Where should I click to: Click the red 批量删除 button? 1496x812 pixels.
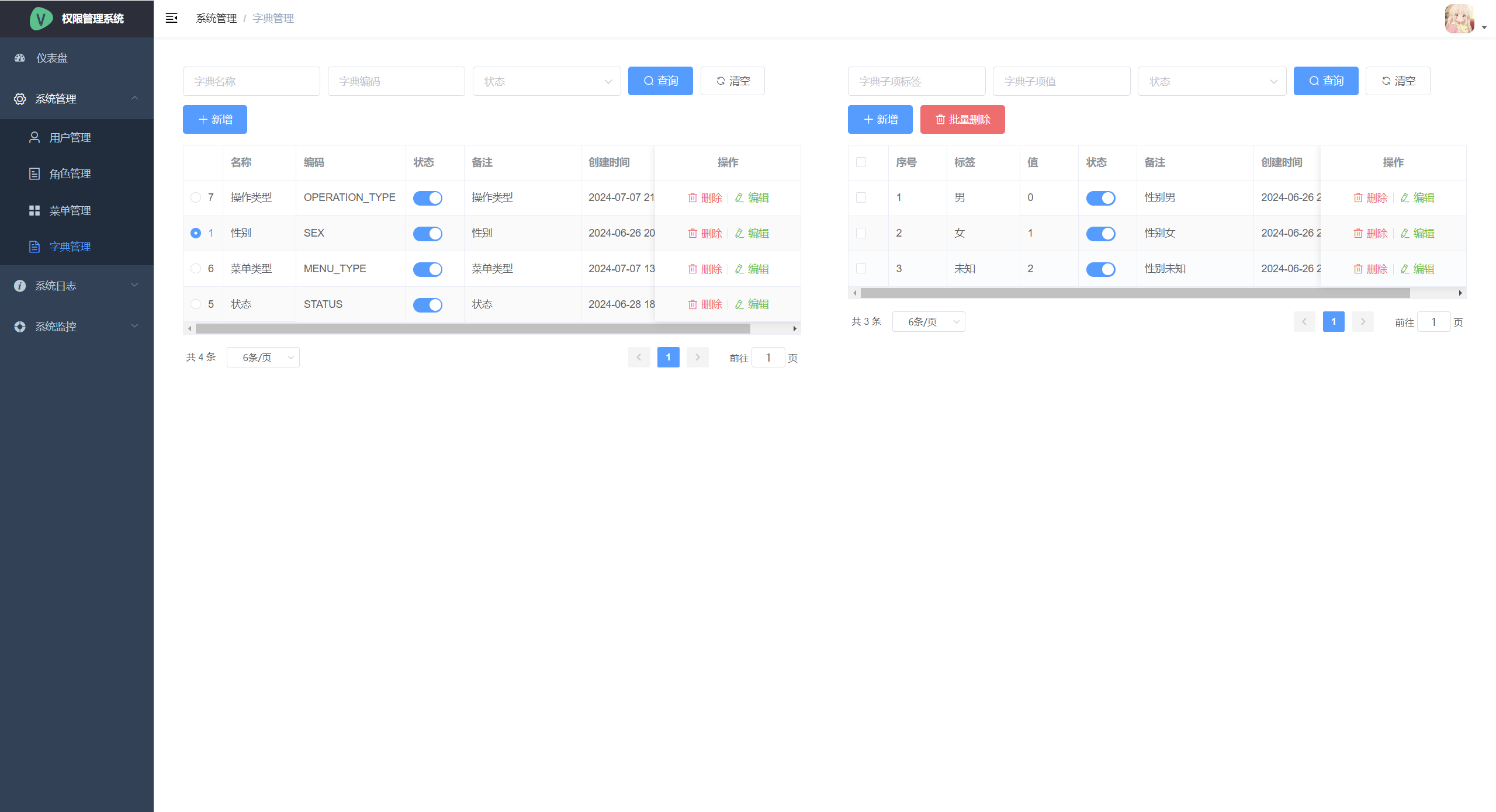tap(962, 119)
